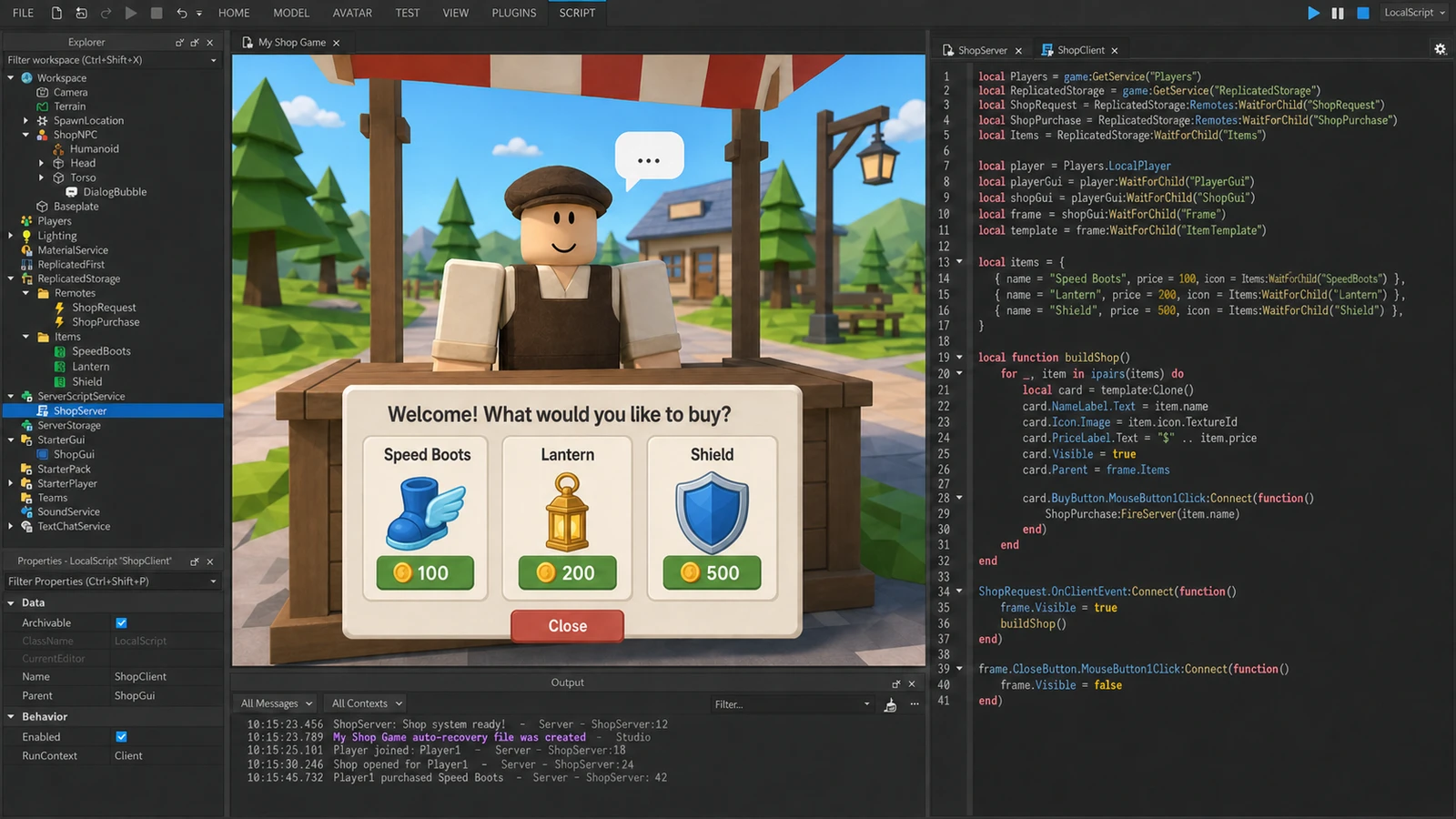The image size is (1456, 819).
Task: Toggle the Archivable checkbox
Action: pos(121,623)
